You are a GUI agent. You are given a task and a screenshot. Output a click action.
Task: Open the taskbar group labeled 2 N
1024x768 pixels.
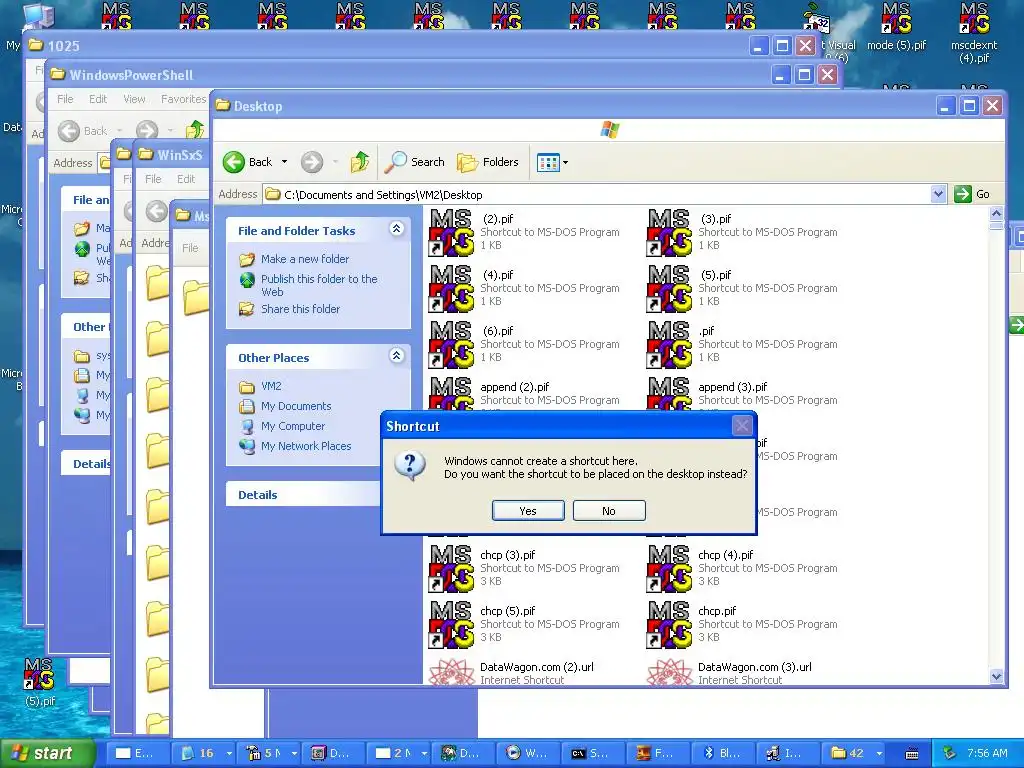(x=400, y=754)
